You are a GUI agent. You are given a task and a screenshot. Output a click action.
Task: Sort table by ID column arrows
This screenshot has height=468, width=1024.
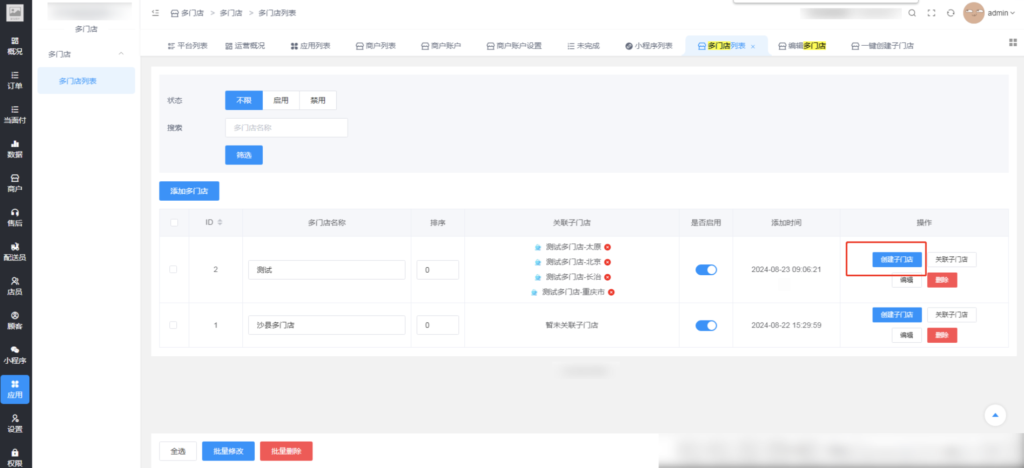click(x=219, y=223)
